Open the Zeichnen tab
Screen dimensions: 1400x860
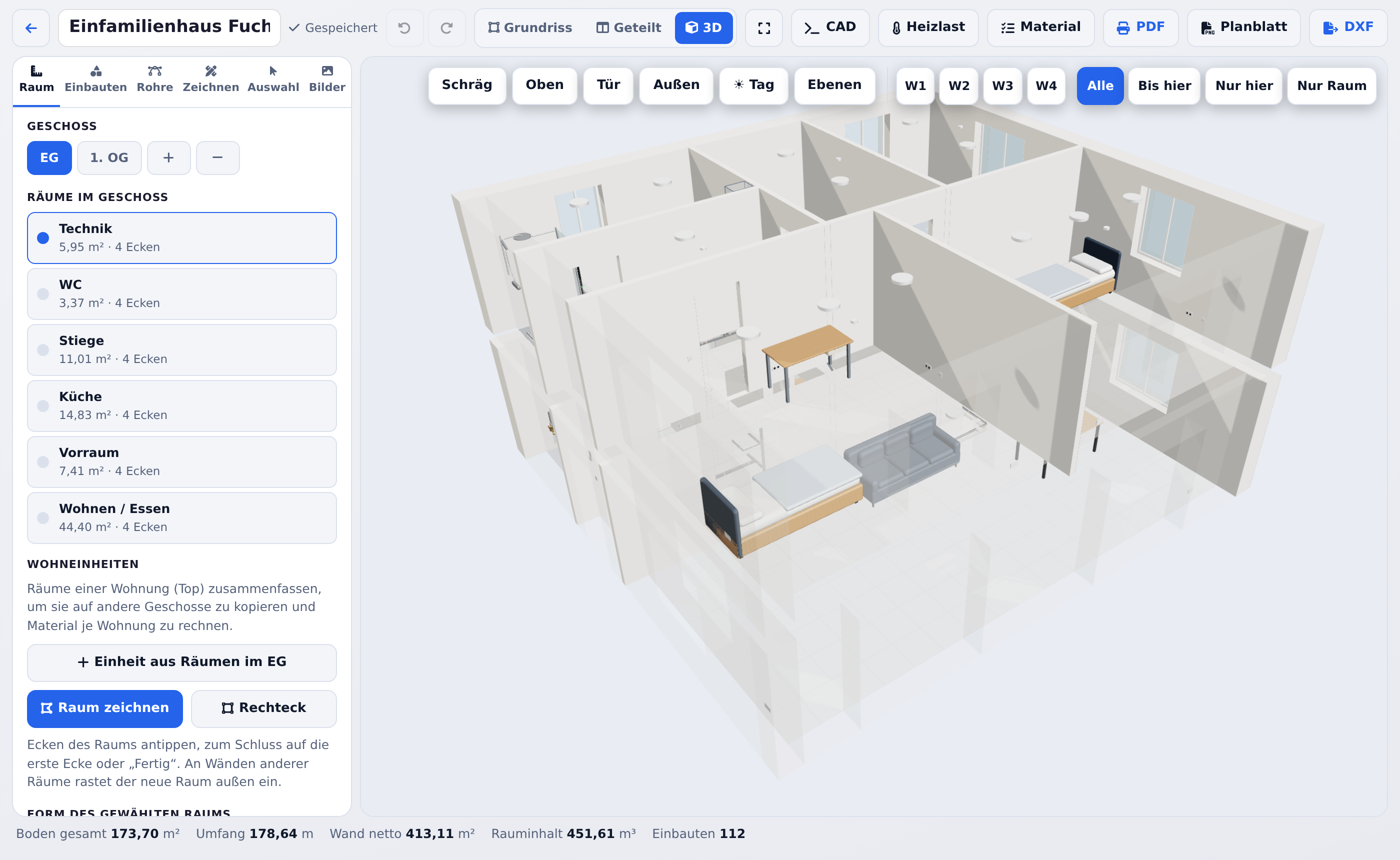210,79
